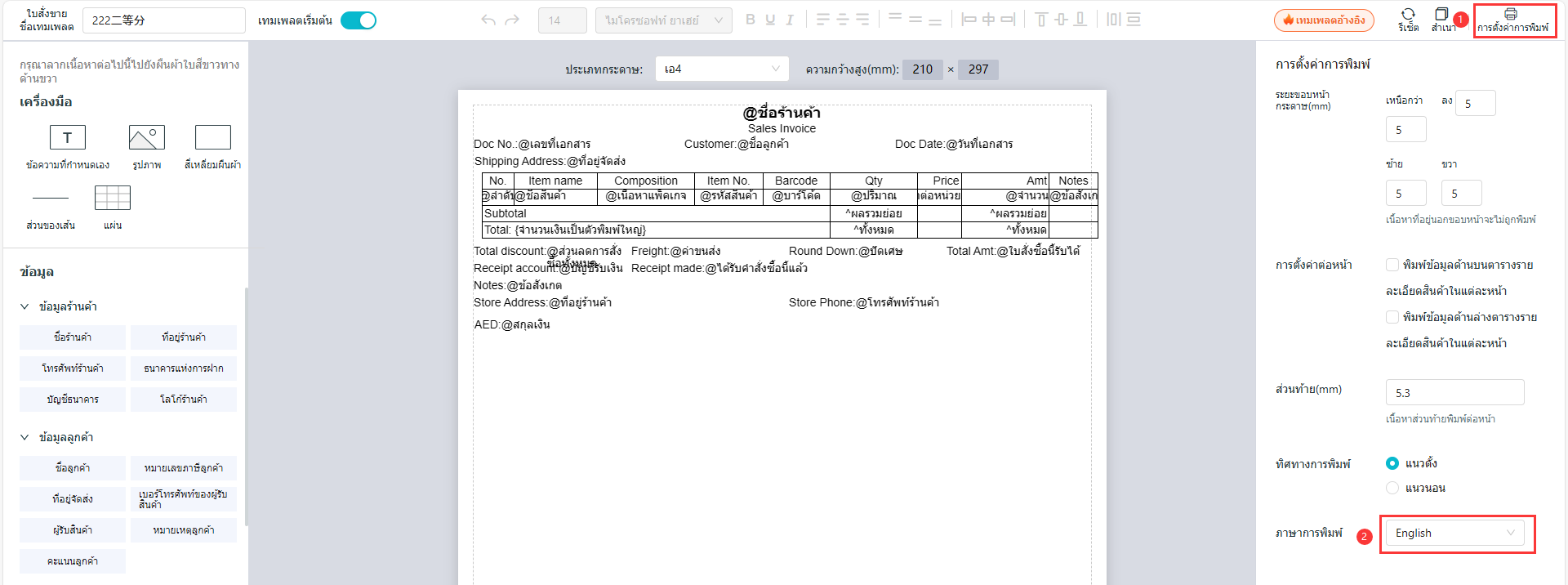Align elements to left edge
1568x585 pixels.
coord(969,20)
